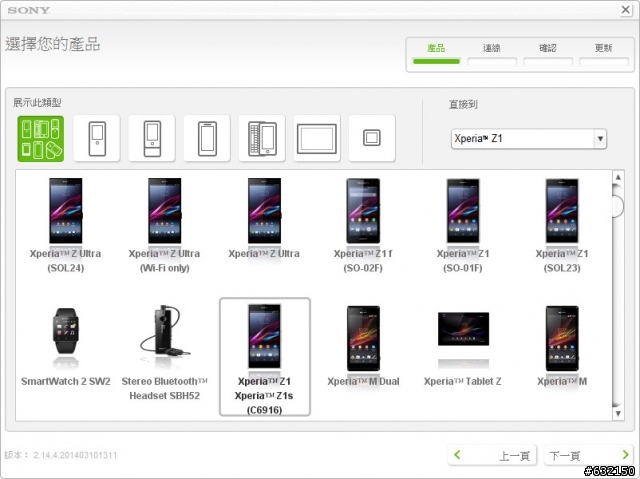Click the version number 2.14.4.201403101311 text
Viewport: 640px width, 479px height.
coord(75,455)
